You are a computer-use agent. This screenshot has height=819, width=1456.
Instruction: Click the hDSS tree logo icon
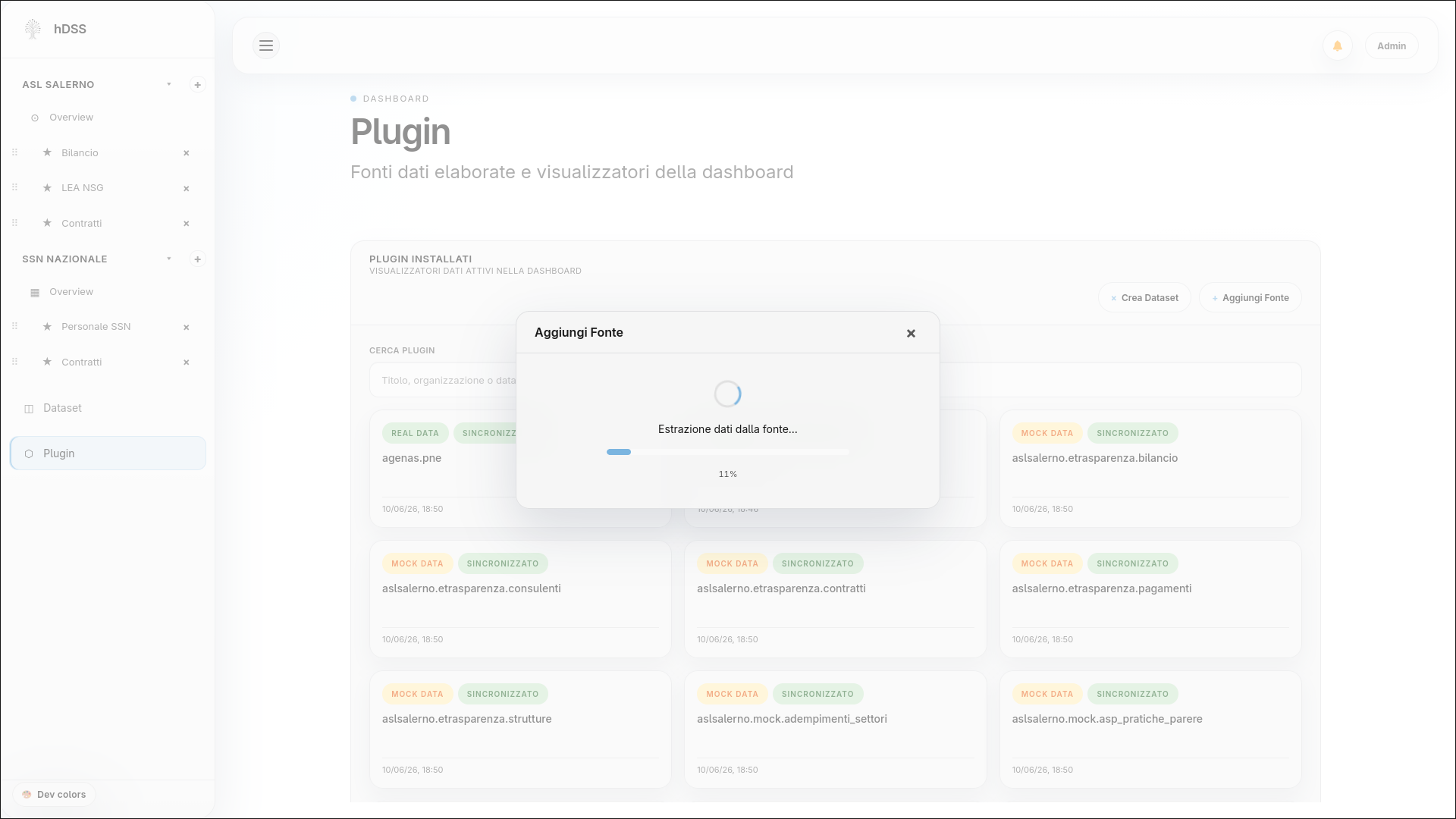33,29
